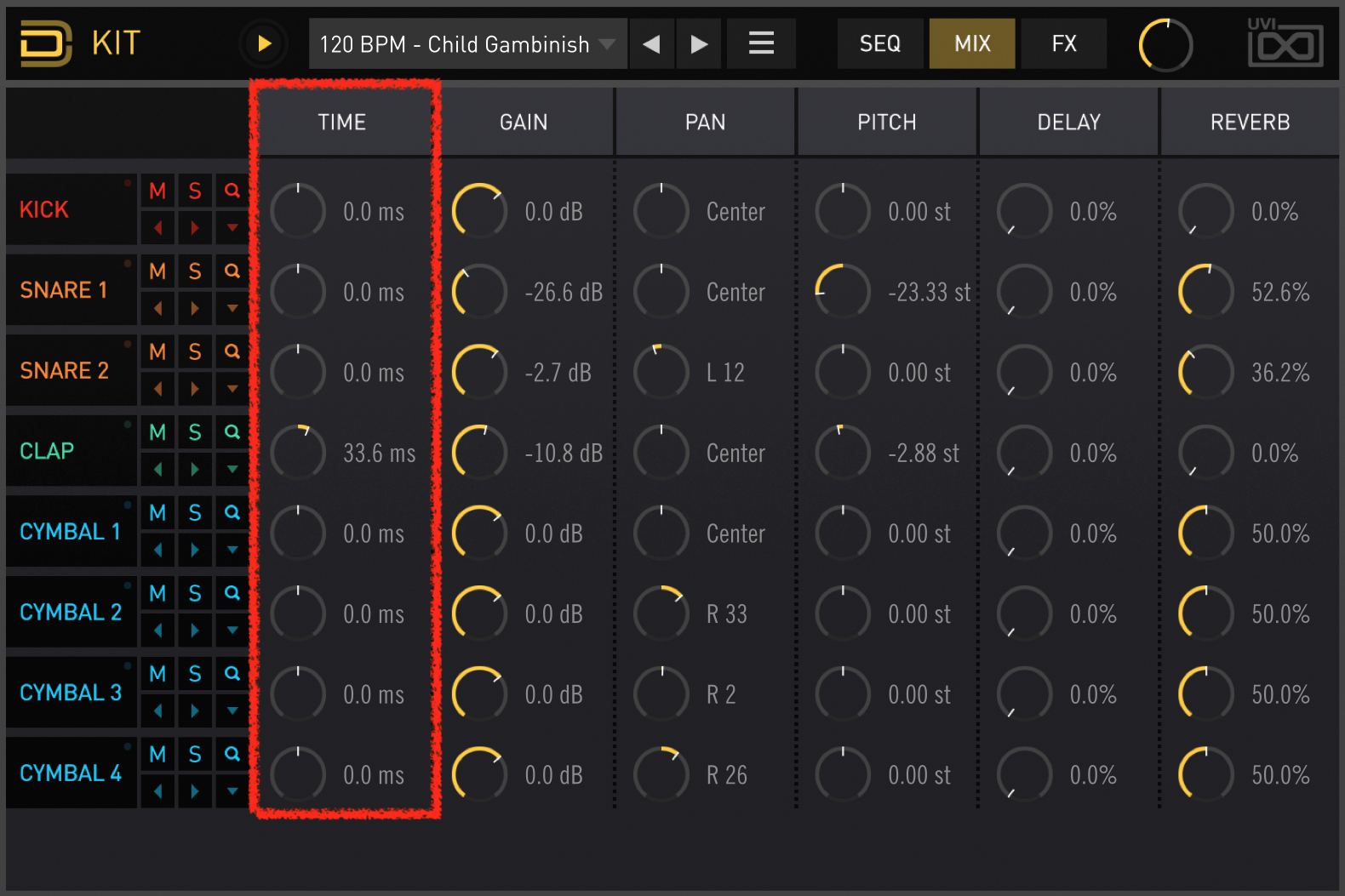
Task: Load next sample for CLAP
Action: coord(195,469)
